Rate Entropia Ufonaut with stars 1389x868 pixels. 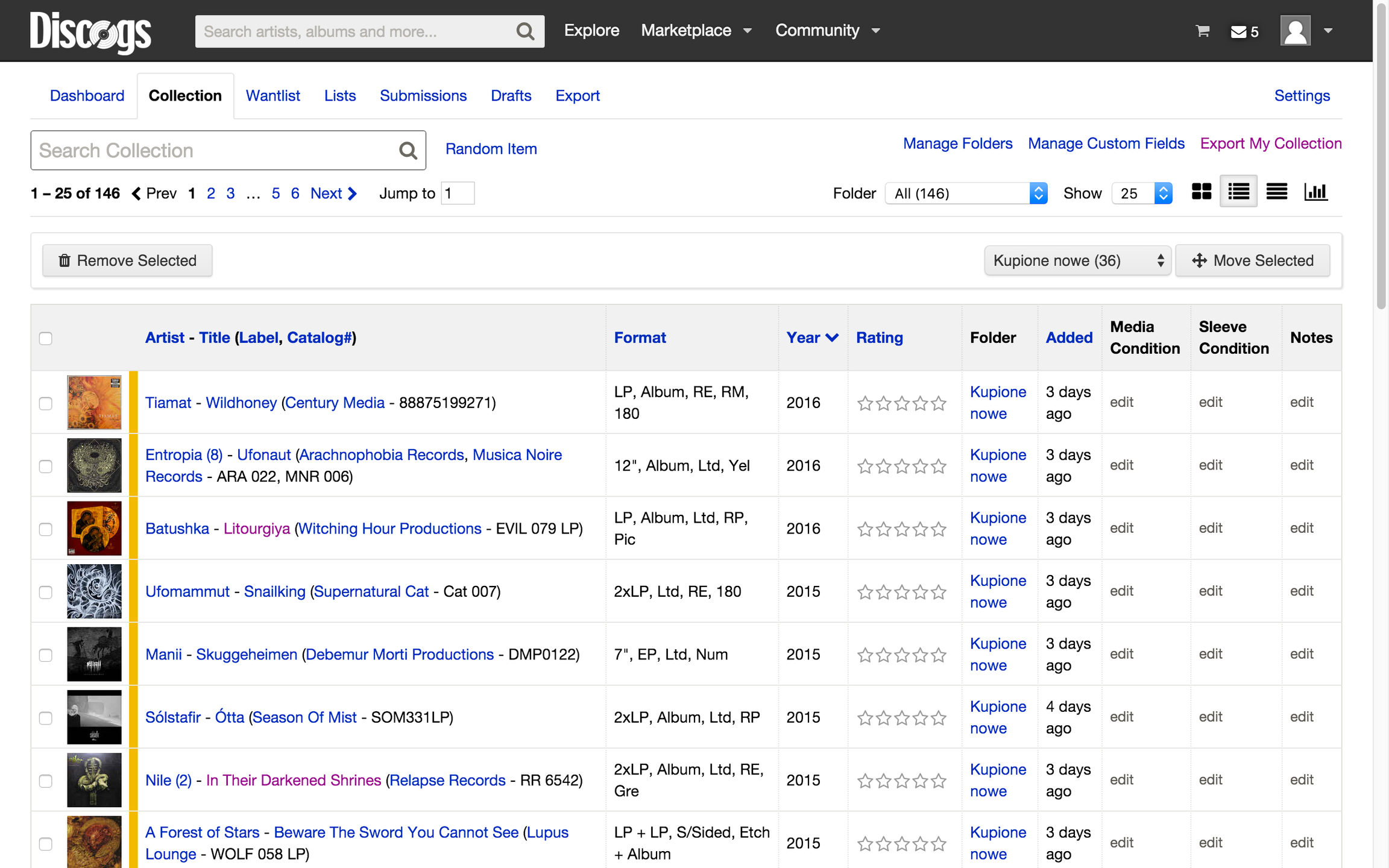(902, 466)
